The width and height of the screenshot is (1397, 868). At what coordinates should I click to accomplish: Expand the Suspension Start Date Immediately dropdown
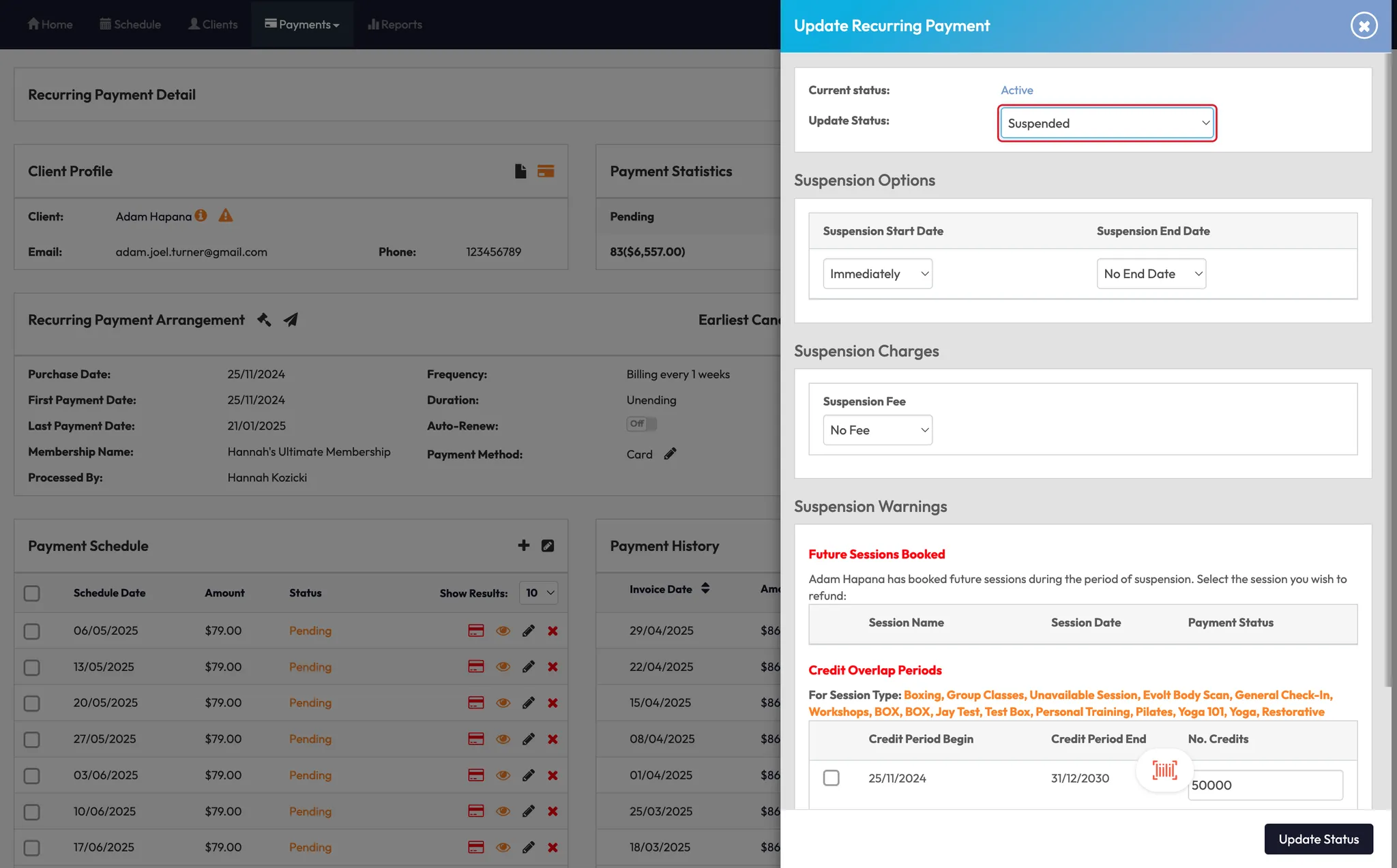pyautogui.click(x=877, y=273)
